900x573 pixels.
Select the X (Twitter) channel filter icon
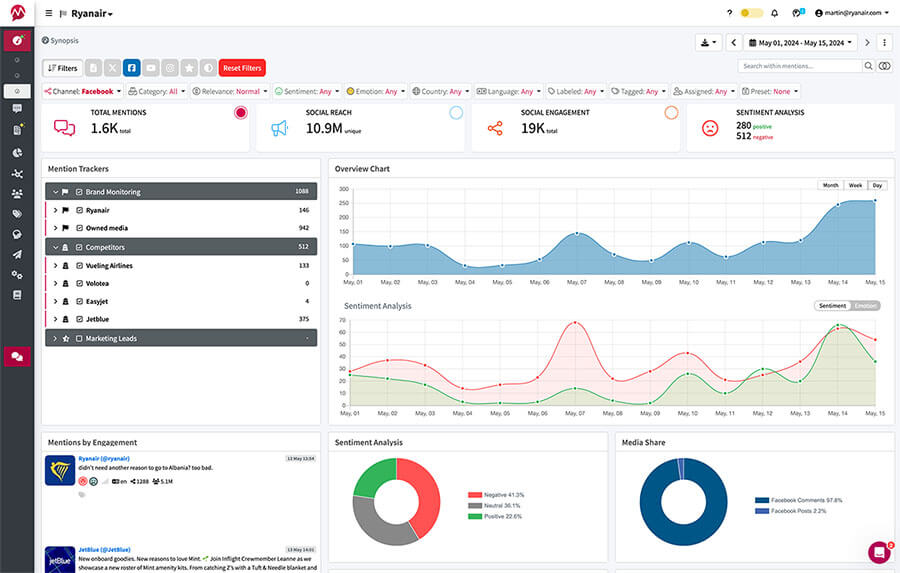pyautogui.click(x=112, y=68)
